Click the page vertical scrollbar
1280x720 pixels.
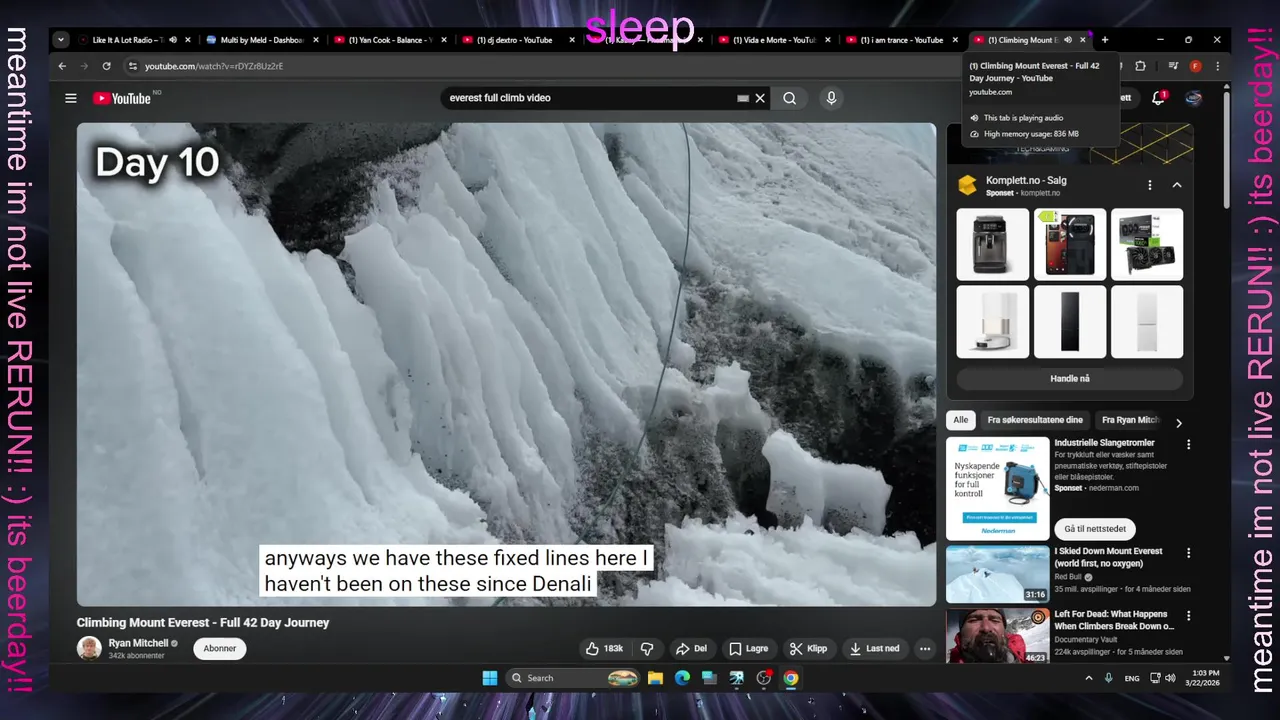tap(1227, 150)
